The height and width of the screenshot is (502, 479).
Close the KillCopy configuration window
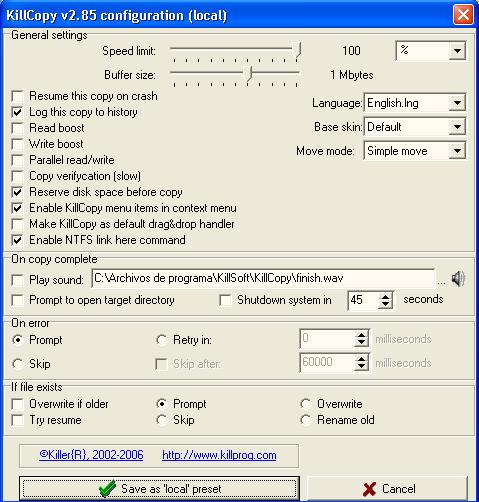[463, 15]
